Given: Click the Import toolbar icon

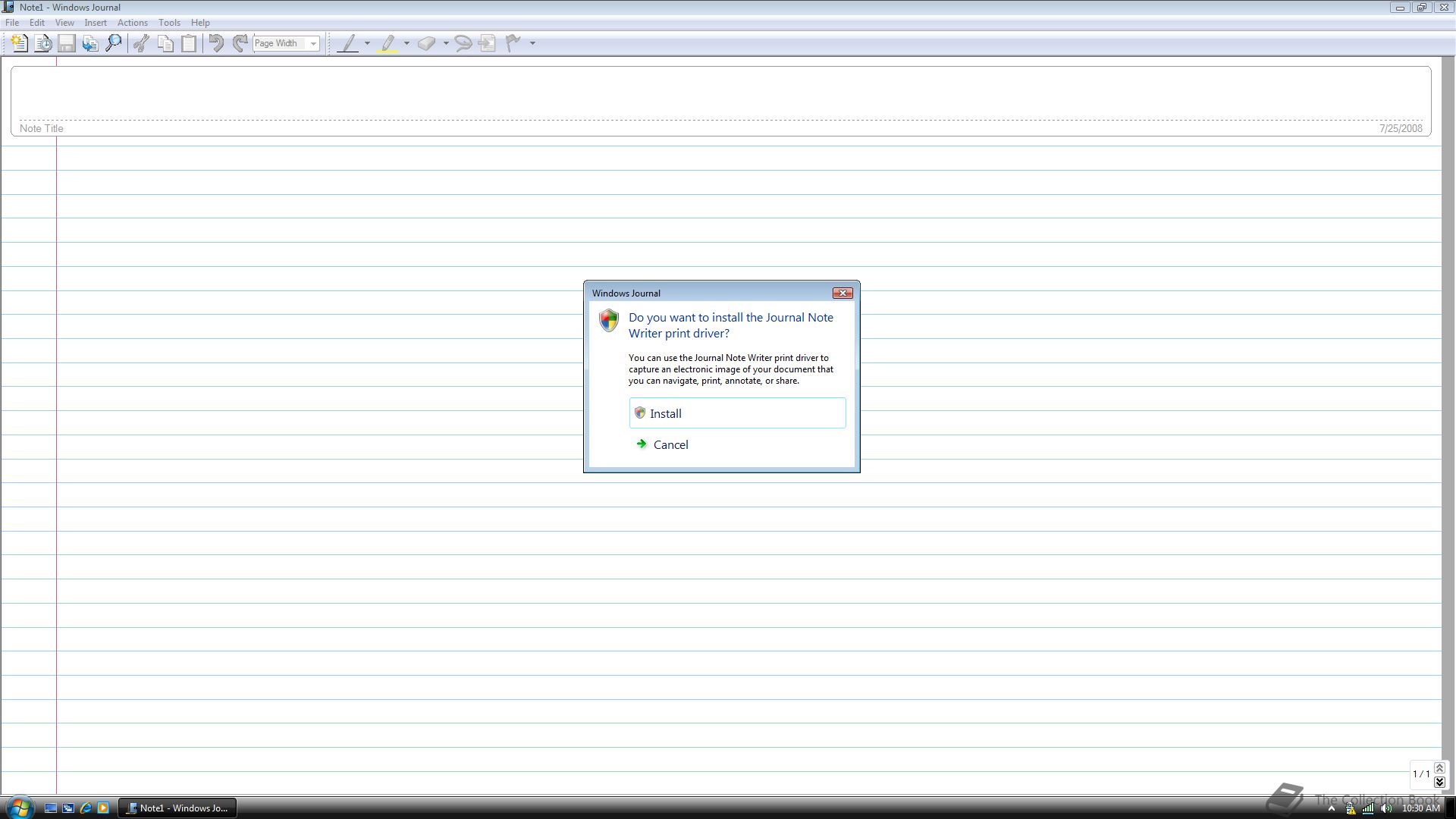Looking at the screenshot, I should (x=90, y=43).
